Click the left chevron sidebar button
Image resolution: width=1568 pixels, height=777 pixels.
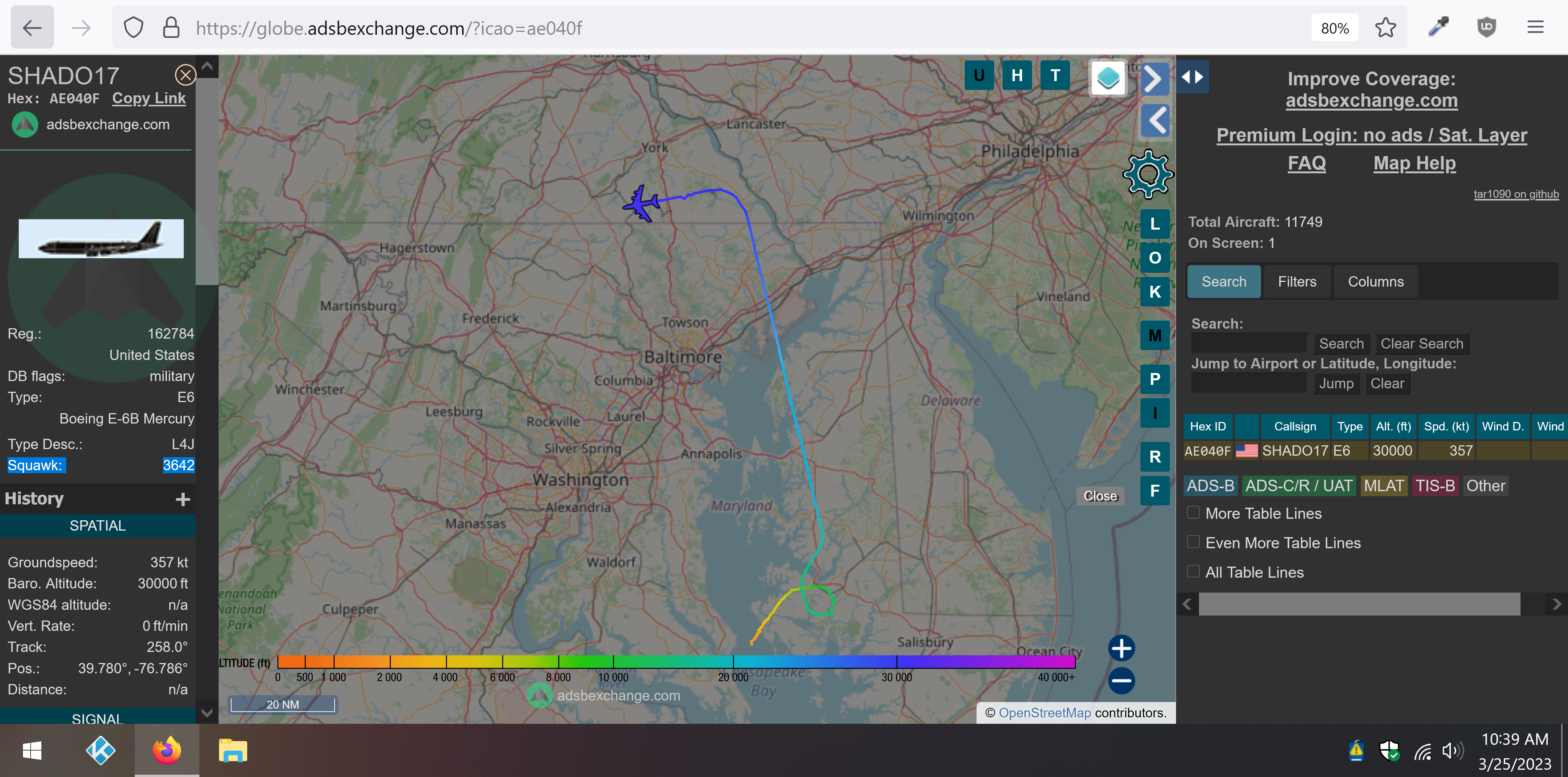[x=1154, y=121]
